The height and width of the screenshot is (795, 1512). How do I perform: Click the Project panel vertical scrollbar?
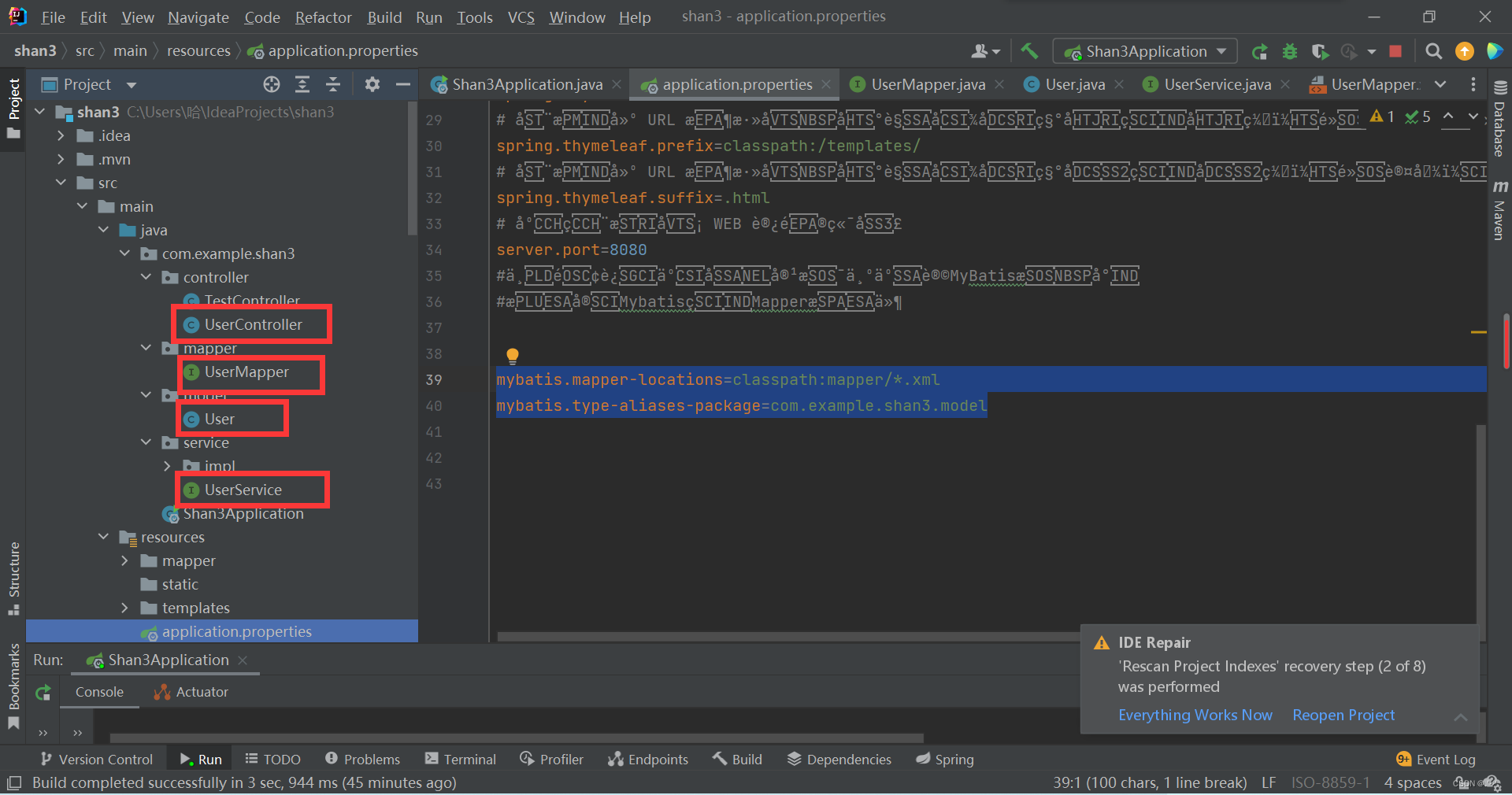(x=413, y=169)
